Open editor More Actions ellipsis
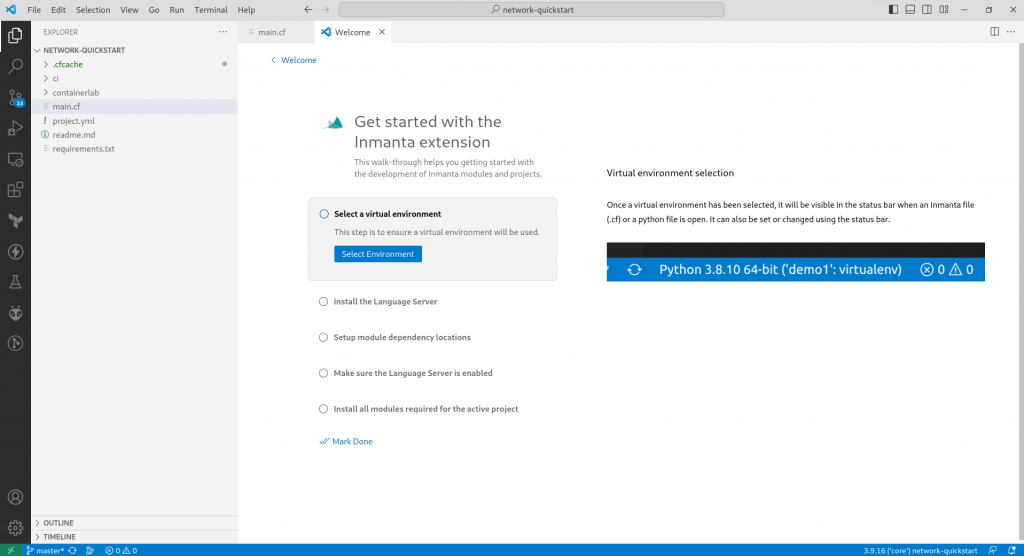The image size is (1024, 556). tap(1011, 32)
